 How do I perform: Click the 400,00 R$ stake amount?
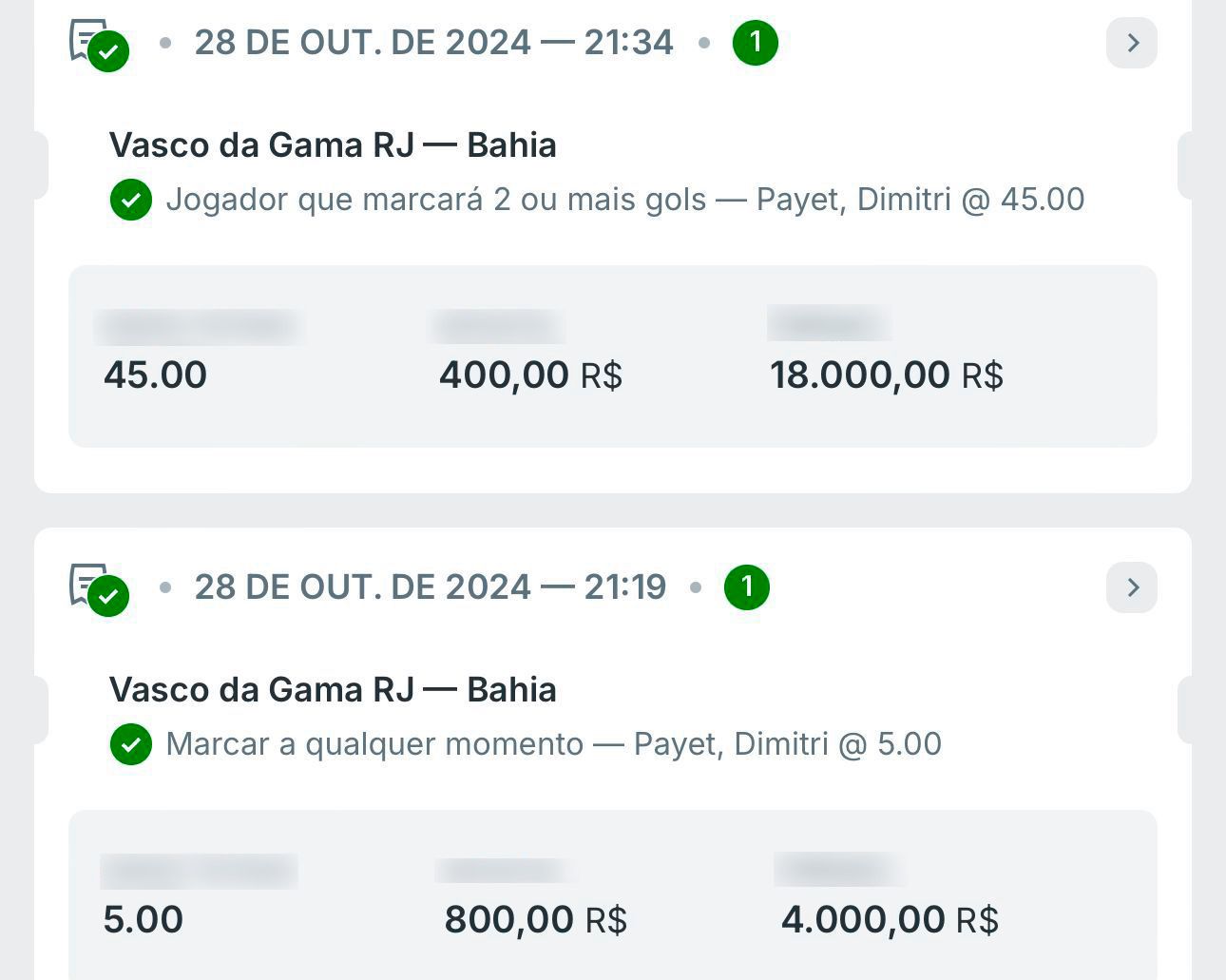tap(530, 375)
